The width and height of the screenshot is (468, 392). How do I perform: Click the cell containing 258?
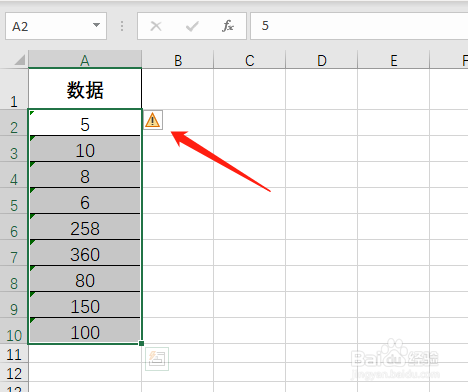[85, 227]
